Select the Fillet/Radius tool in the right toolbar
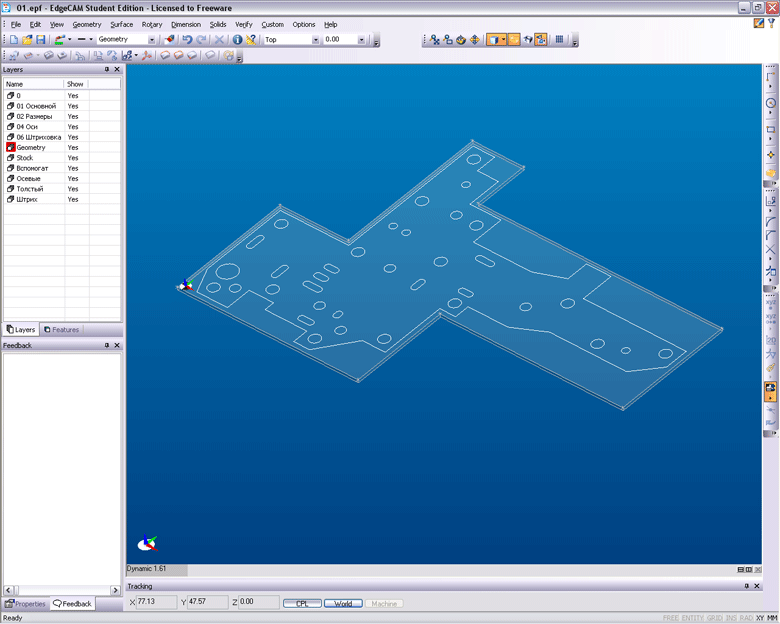The height and width of the screenshot is (624, 780). (771, 222)
